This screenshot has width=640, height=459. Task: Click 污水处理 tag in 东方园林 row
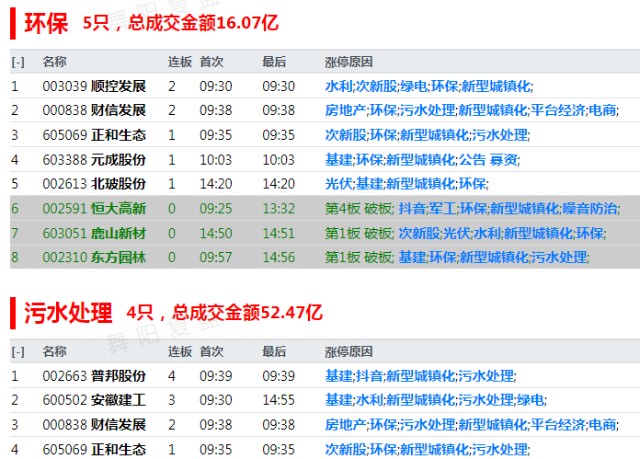[559, 257]
